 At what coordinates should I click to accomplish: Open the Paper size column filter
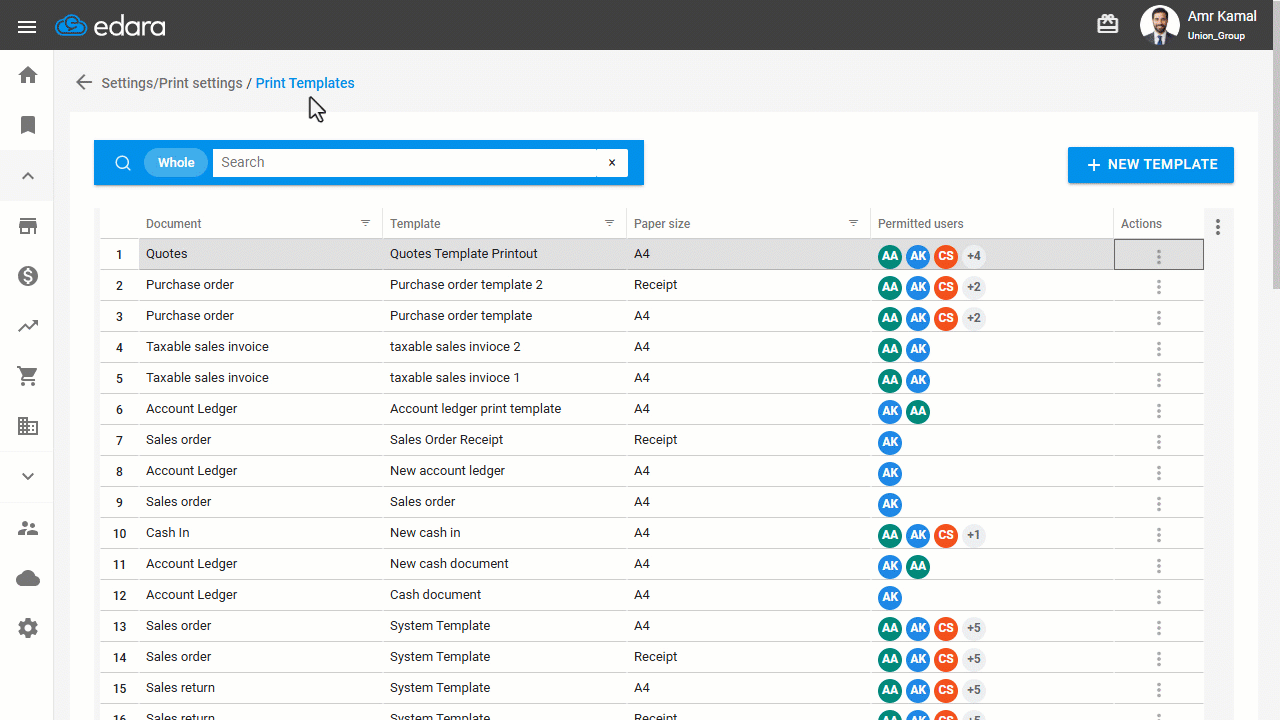854,223
